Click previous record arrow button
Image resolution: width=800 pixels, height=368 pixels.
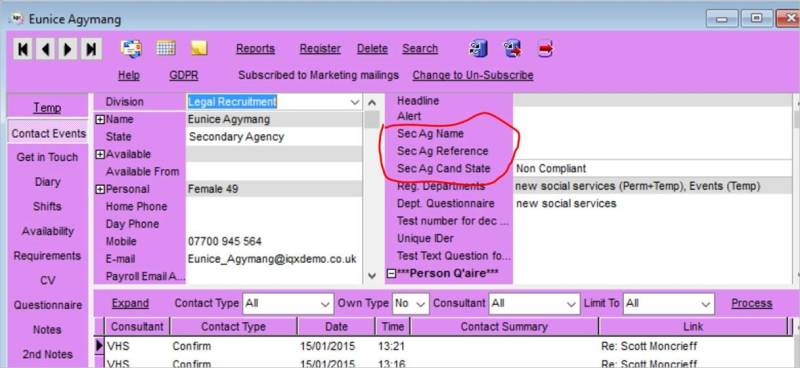pyautogui.click(x=46, y=49)
